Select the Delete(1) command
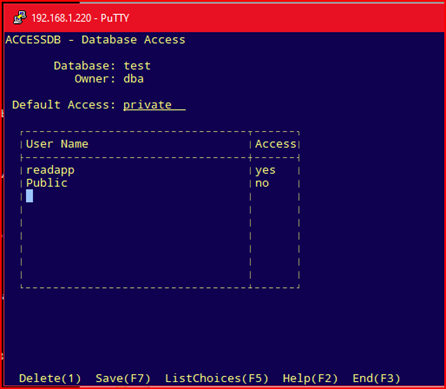446x389 pixels. [50, 378]
